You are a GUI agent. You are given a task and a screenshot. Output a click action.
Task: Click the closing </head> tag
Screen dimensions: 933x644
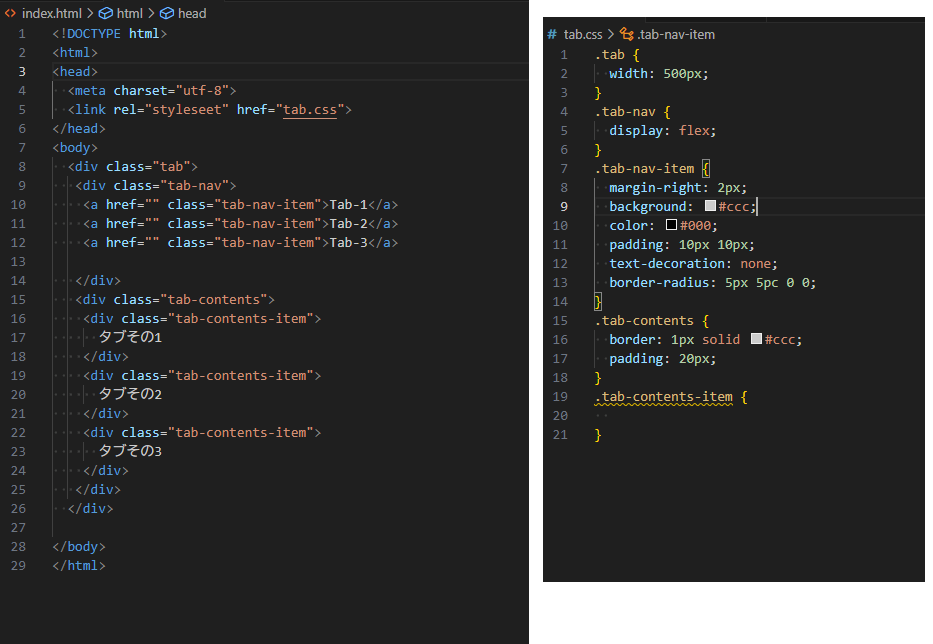click(x=79, y=129)
